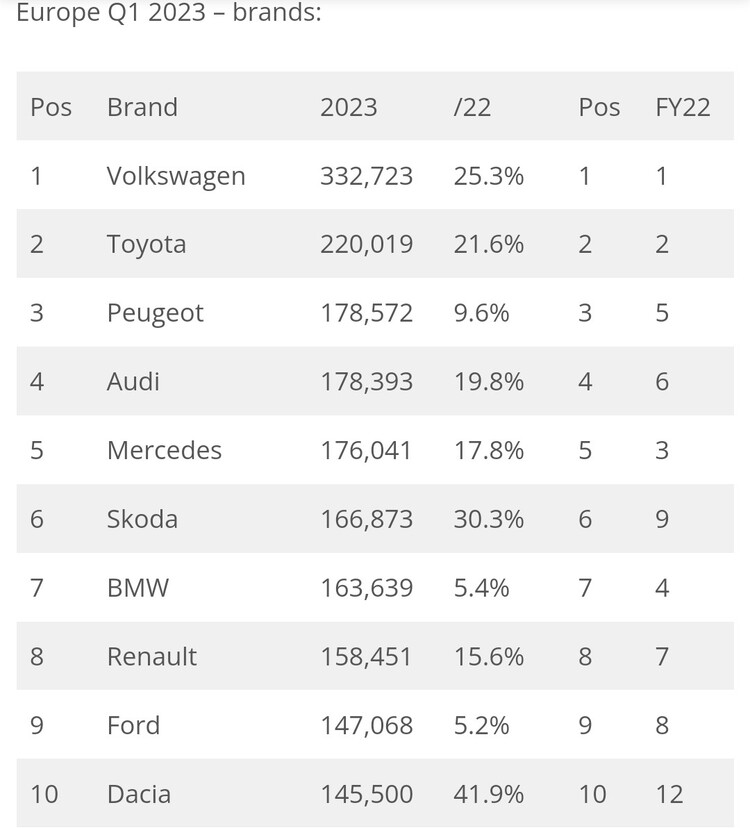Select Dacia's 41.9% growth value
Viewport: 750px width, 828px height.
489,794
